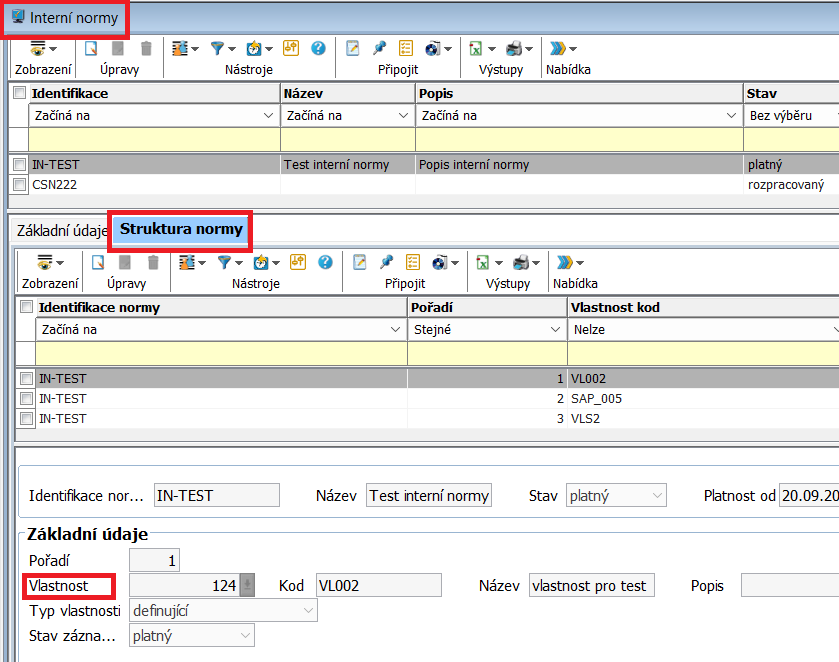Viewport: 839px width, 662px height.
Task: Switch to Základní údaje tab
Action: point(60,230)
